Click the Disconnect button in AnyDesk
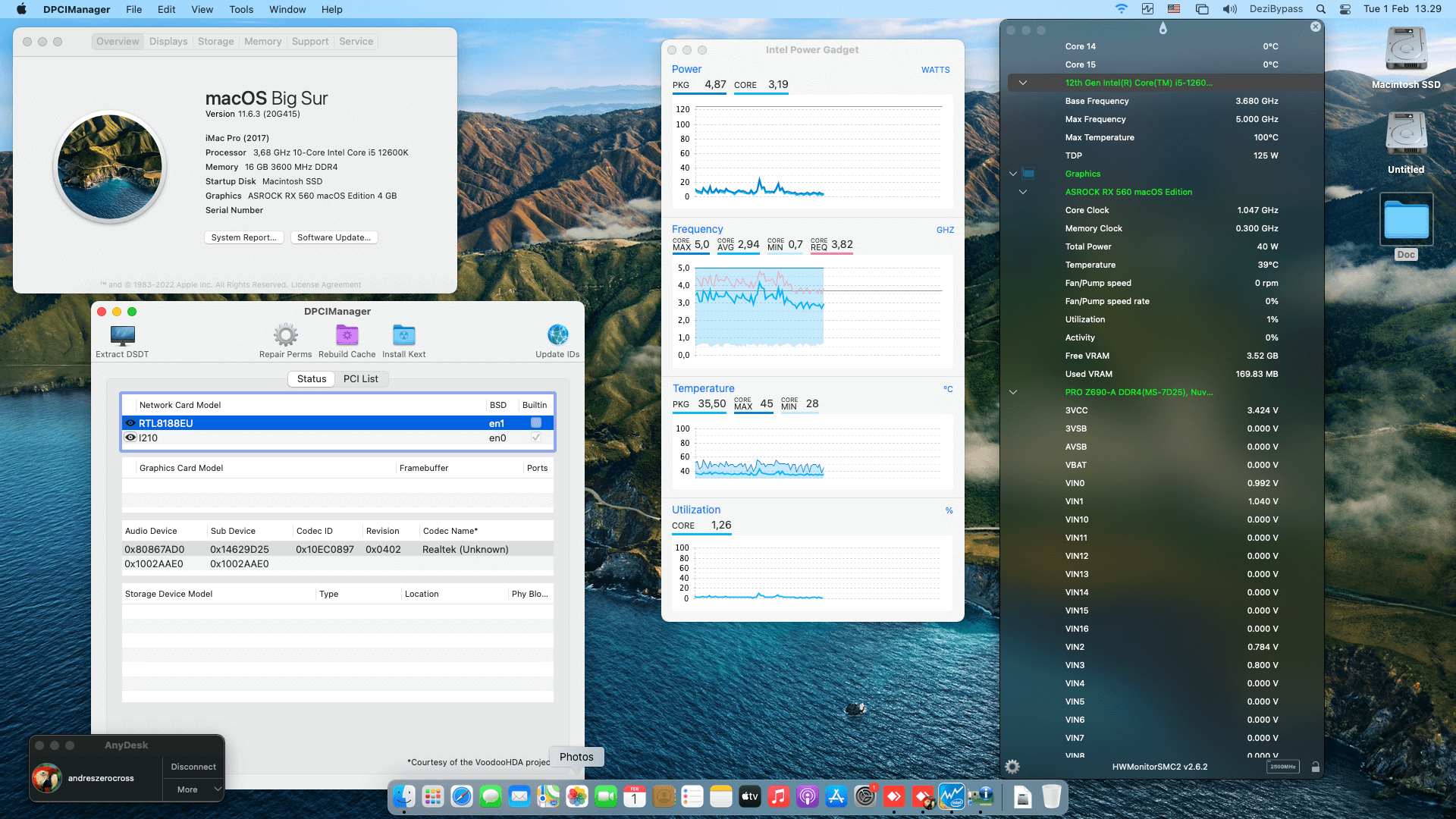 tap(193, 767)
